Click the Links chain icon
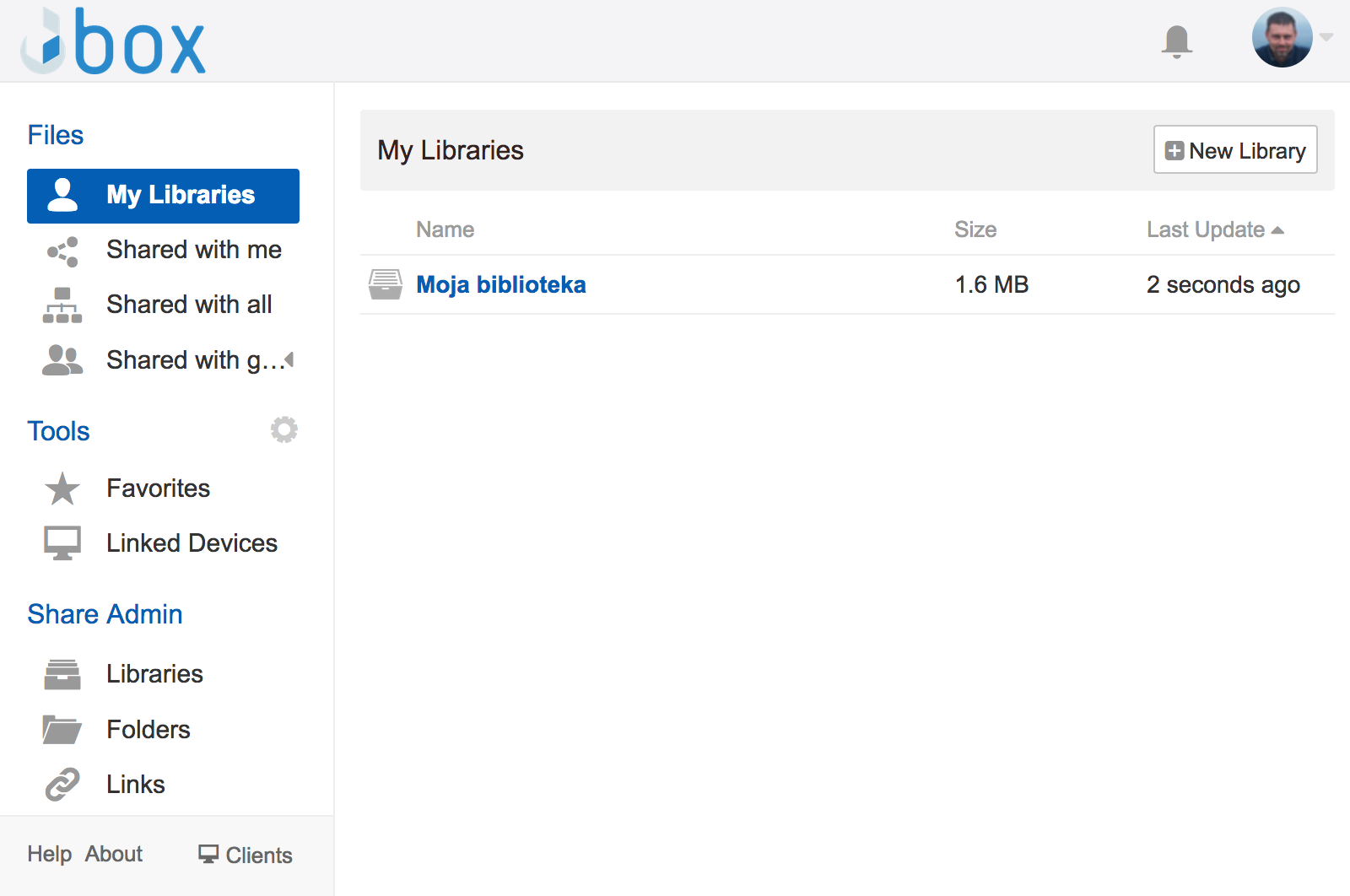Image resolution: width=1350 pixels, height=896 pixels. pos(62,785)
